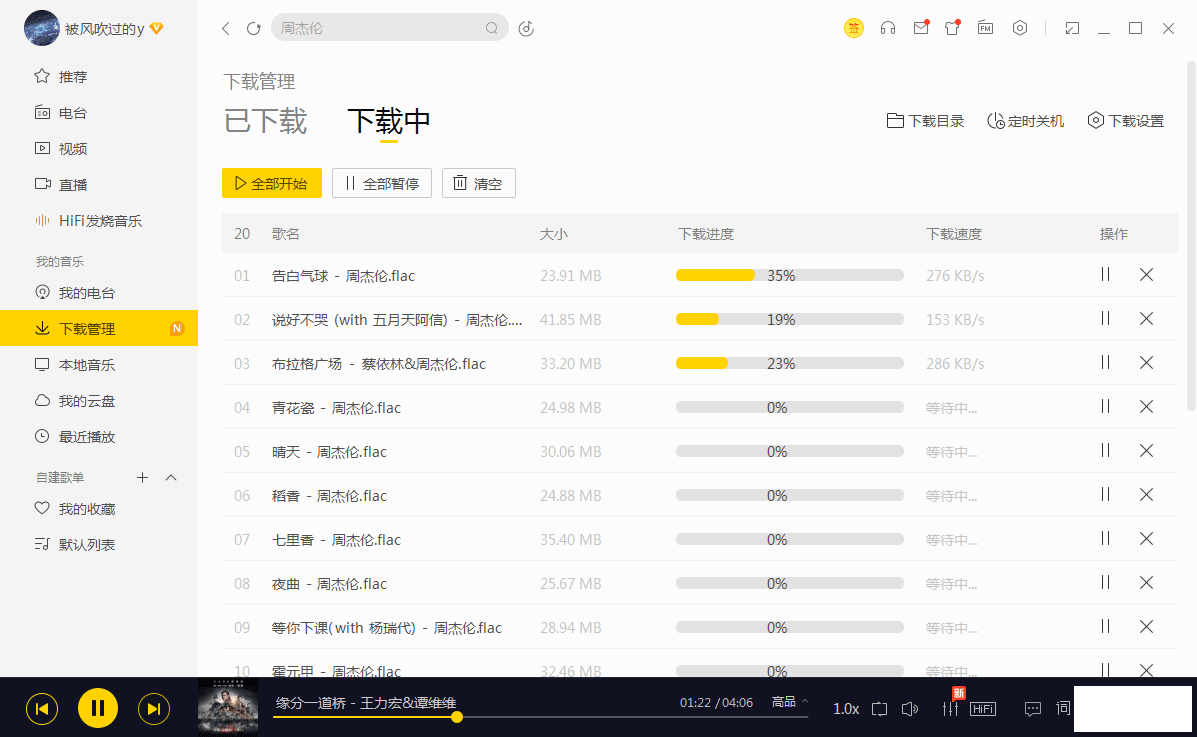Open 下载目录 folder
The height and width of the screenshot is (737, 1197).
[925, 121]
